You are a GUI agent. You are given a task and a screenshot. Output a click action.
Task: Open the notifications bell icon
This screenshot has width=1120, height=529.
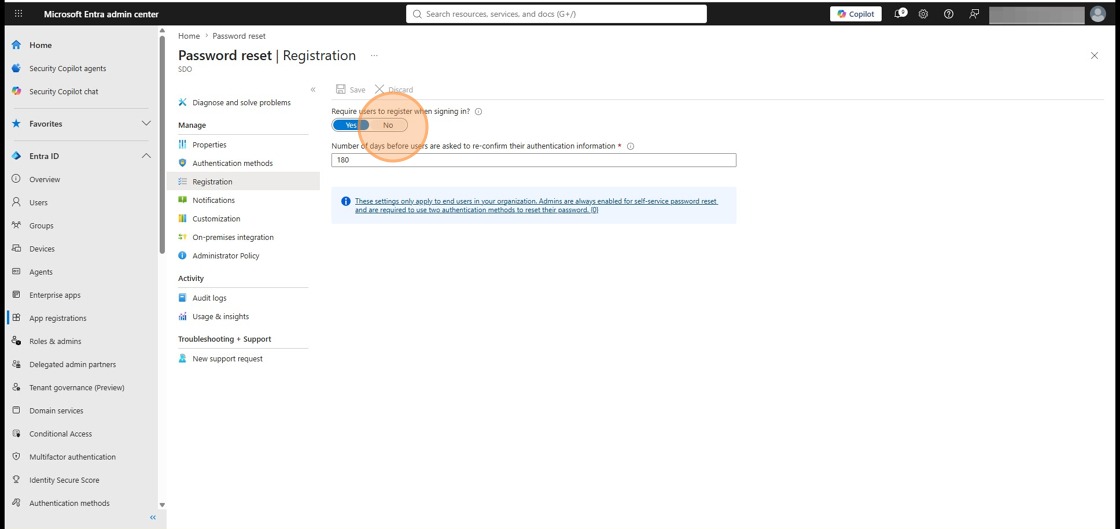pyautogui.click(x=900, y=14)
